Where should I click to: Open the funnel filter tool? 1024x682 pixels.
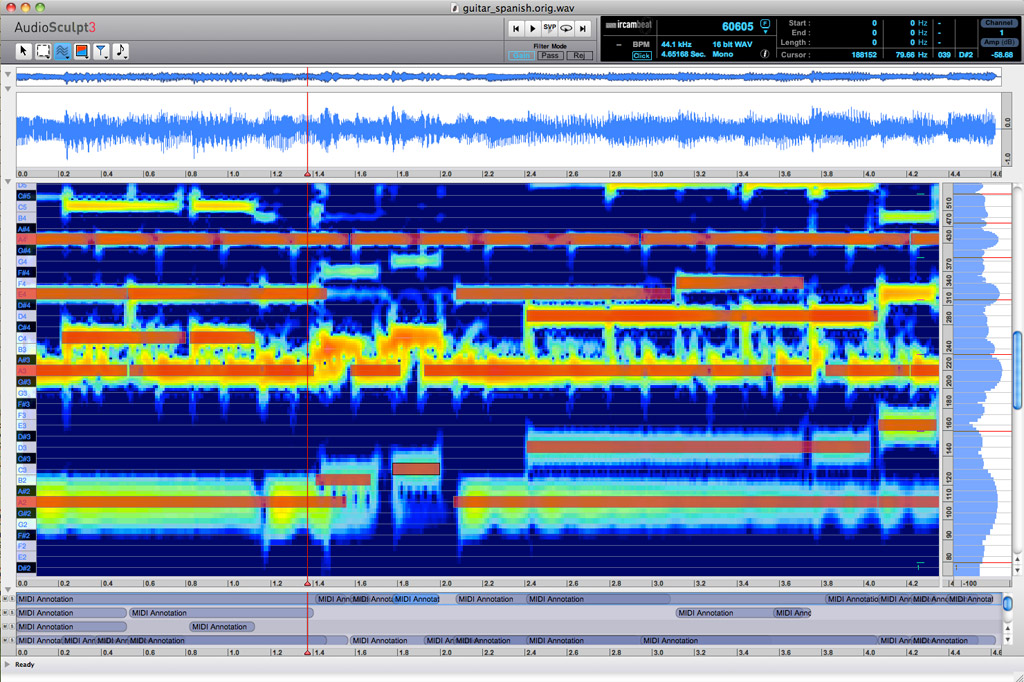pos(101,51)
